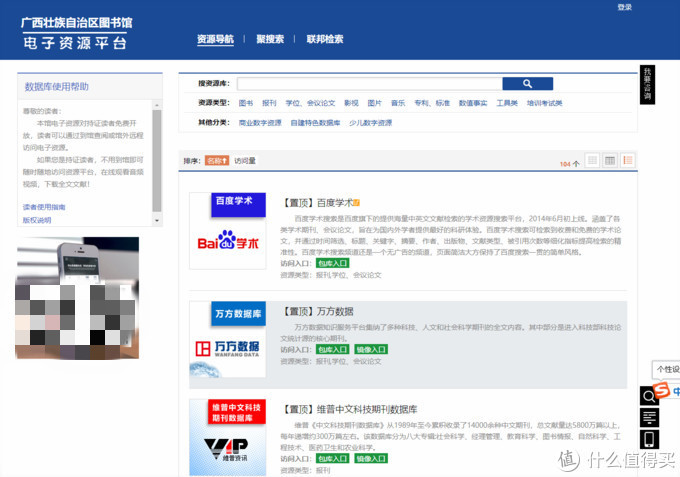Filter resource type by 学位、会议论文
The image size is (680, 477).
click(310, 103)
